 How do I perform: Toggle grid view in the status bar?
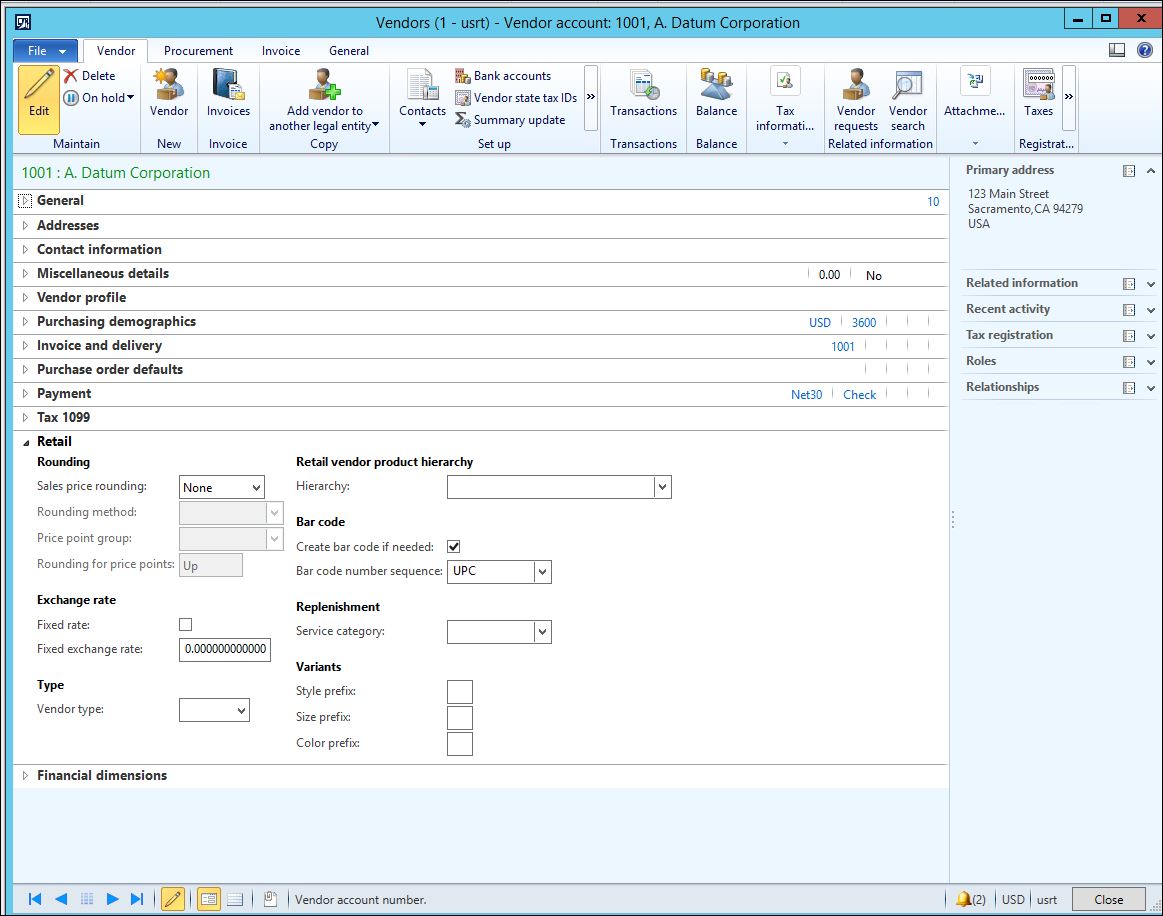(235, 899)
